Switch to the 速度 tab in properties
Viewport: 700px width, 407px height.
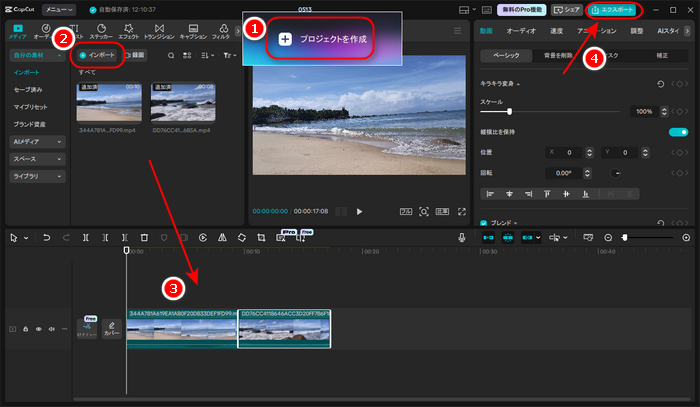coord(556,31)
